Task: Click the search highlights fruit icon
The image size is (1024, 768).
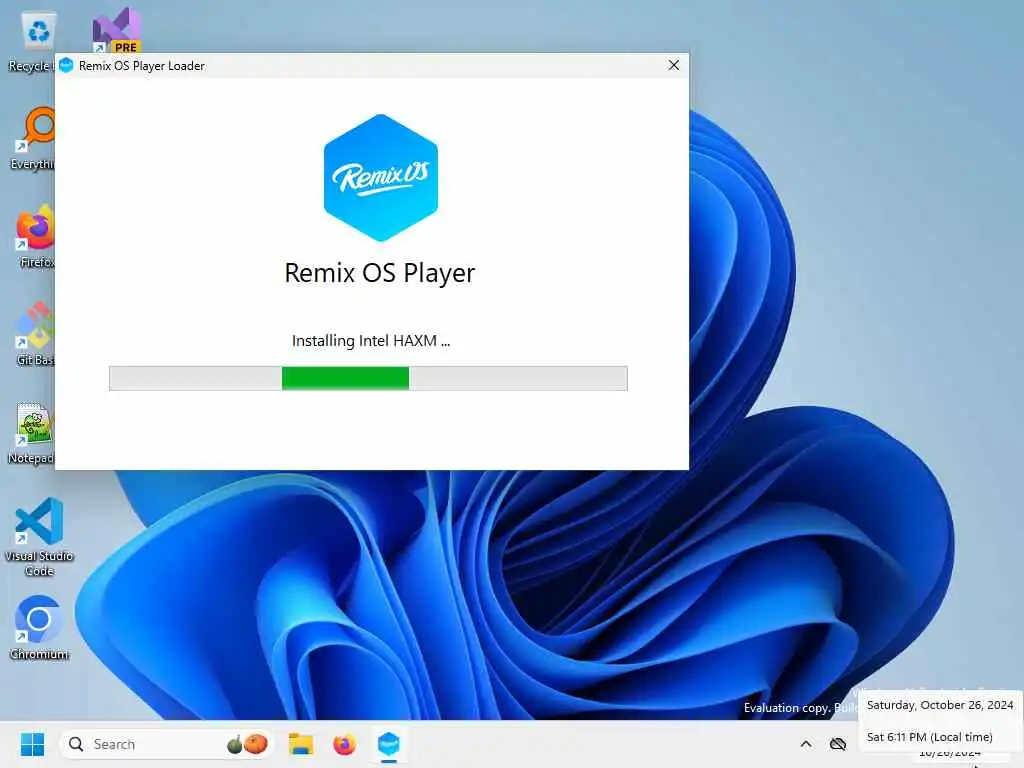Action: click(248, 744)
